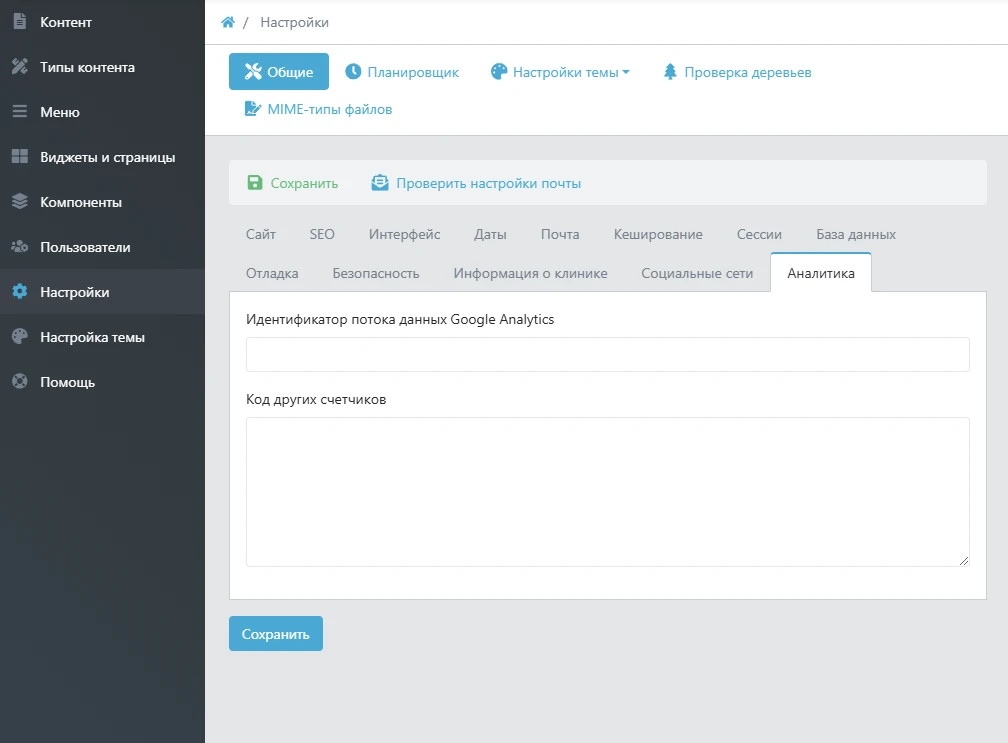Viewport: 1008px width, 743px height.
Task: Click the Content document icon in sidebar
Action: point(19,22)
